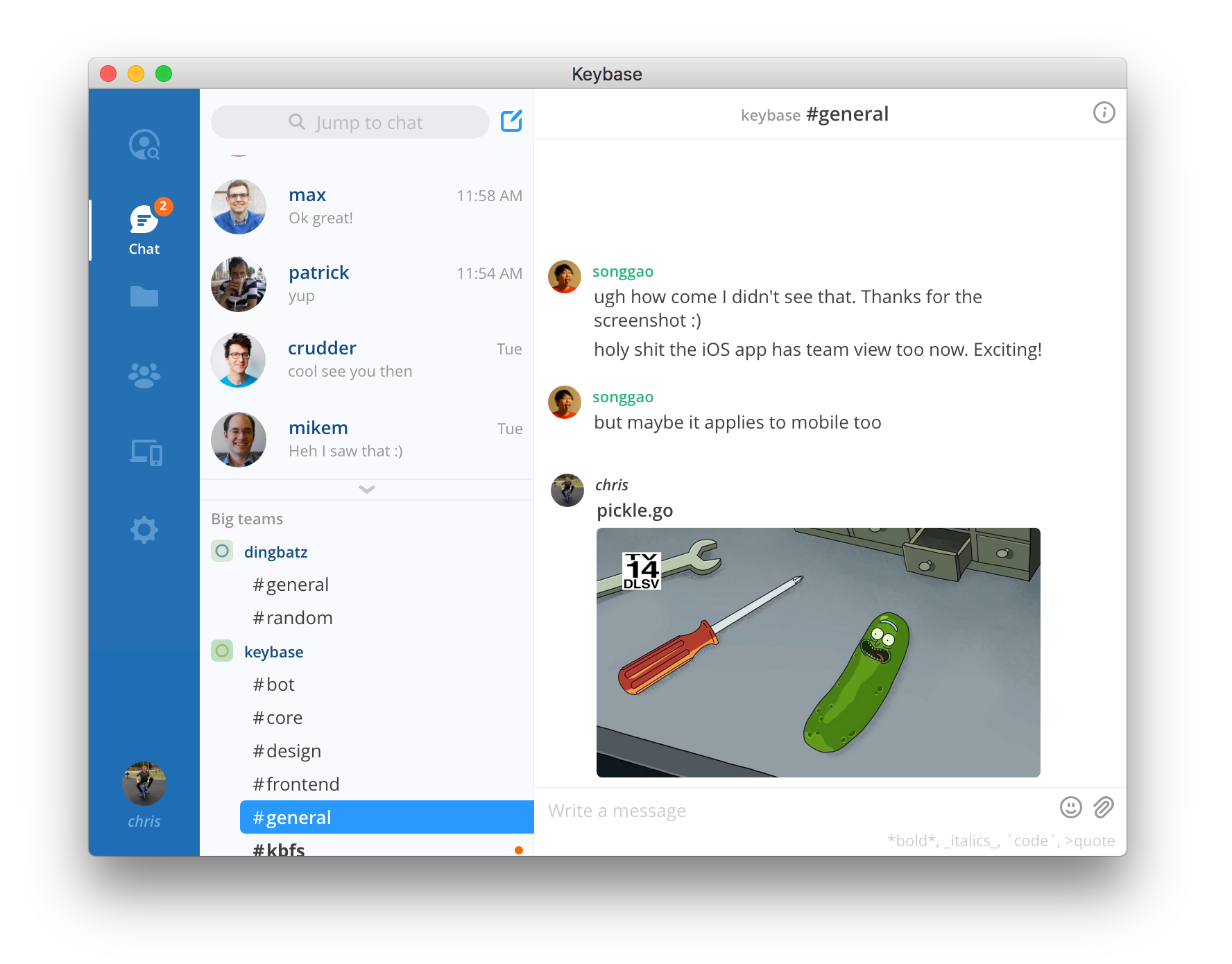The width and height of the screenshot is (1232, 964).
Task: Open keybase #core channel
Action: (x=386, y=717)
